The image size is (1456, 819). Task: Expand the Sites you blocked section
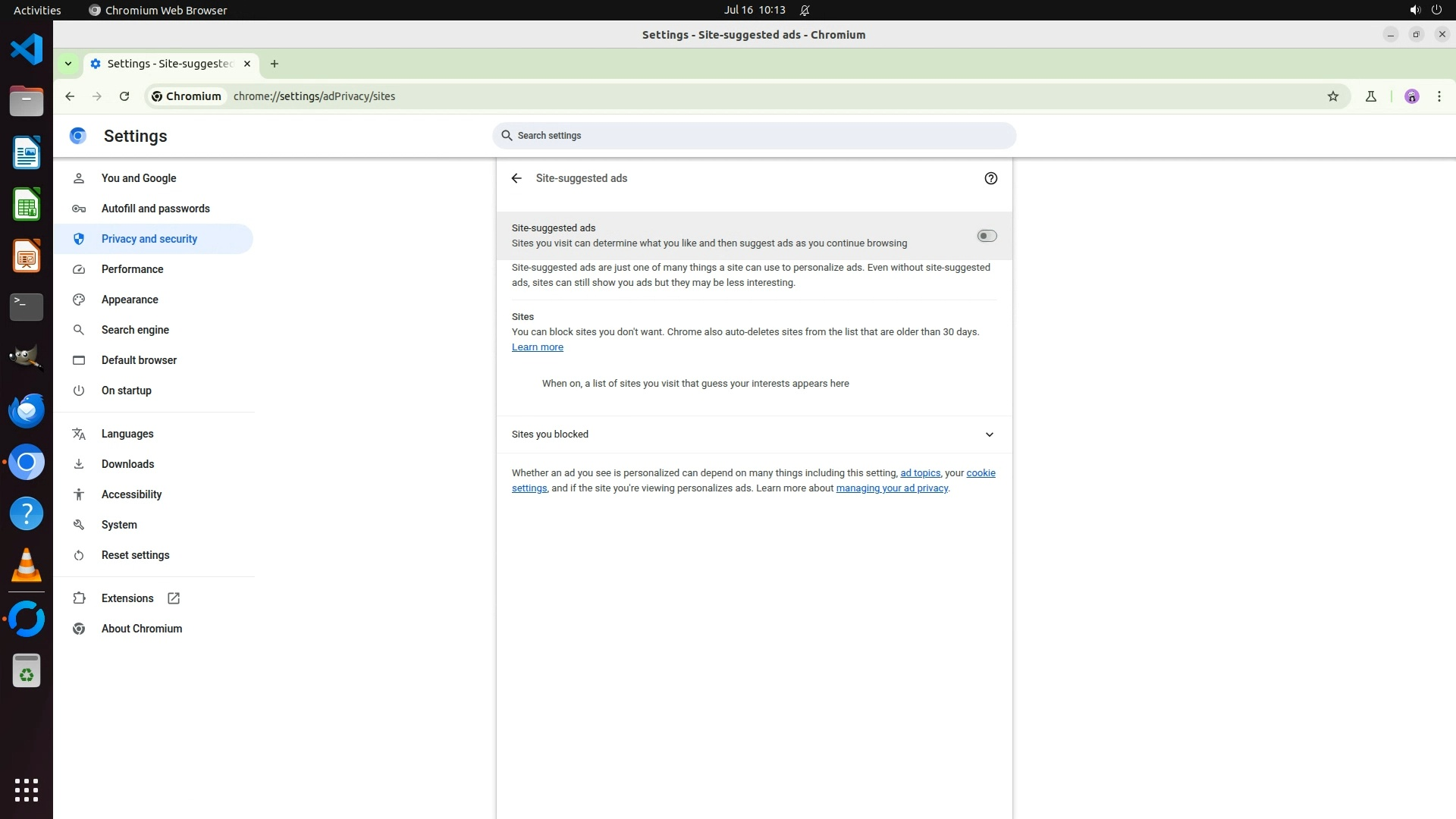pyautogui.click(x=989, y=435)
